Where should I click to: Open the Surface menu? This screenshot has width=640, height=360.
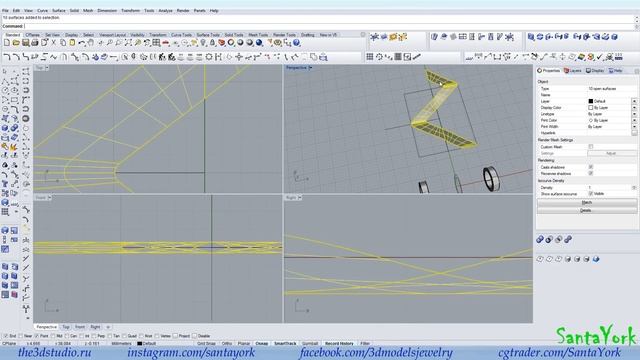59,11
